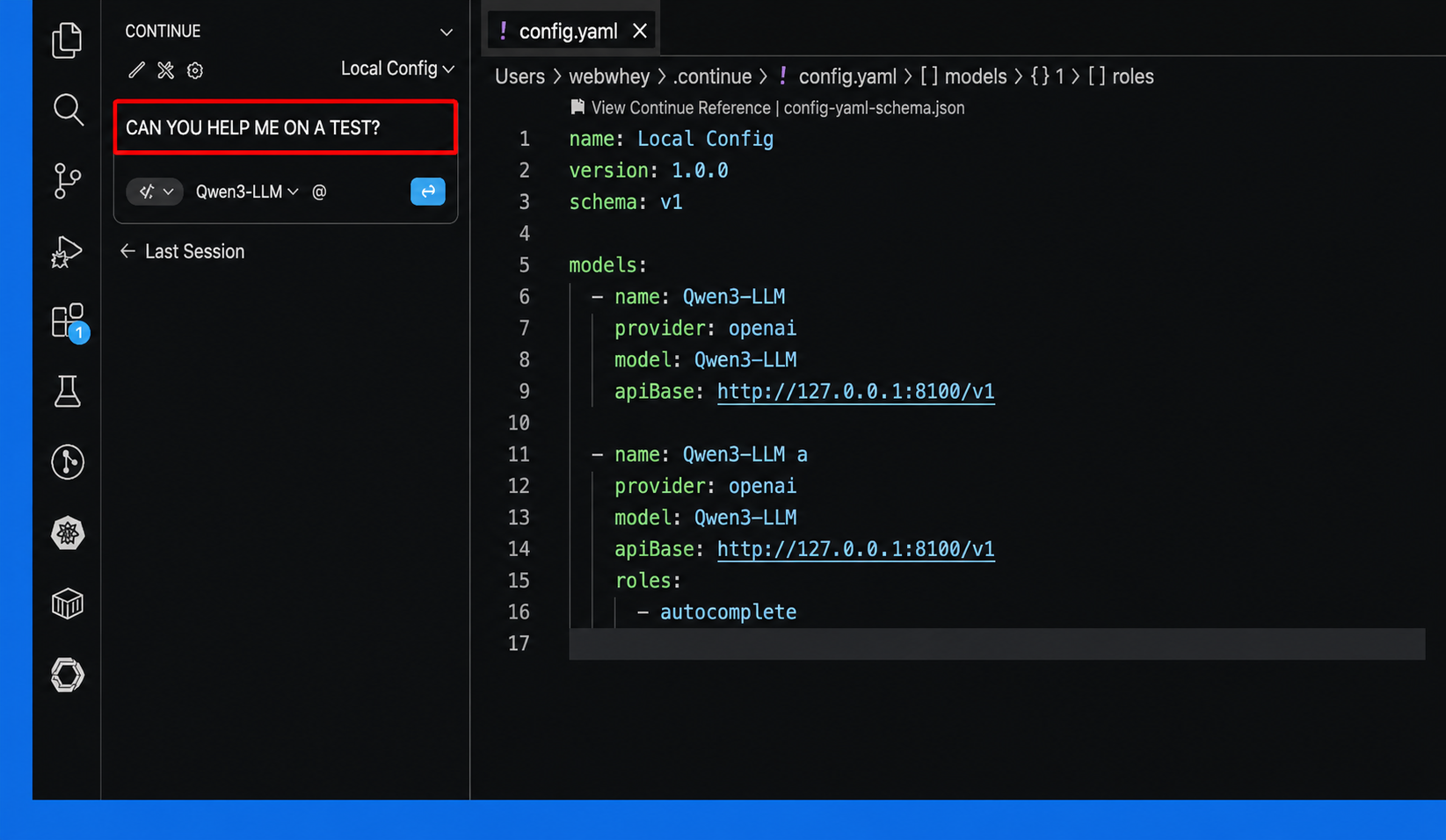Viewport: 1446px width, 840px height.
Task: Click 'model: Qwen3-LLM' on line 8
Action: coord(705,360)
